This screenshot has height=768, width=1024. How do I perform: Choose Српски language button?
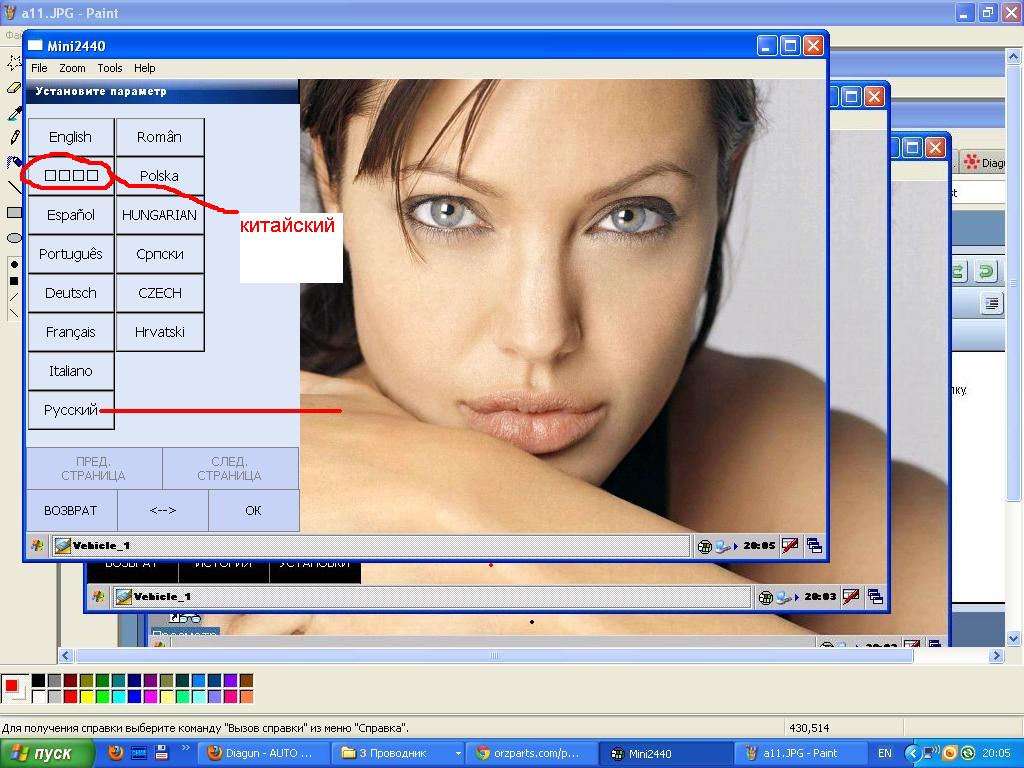(160, 254)
